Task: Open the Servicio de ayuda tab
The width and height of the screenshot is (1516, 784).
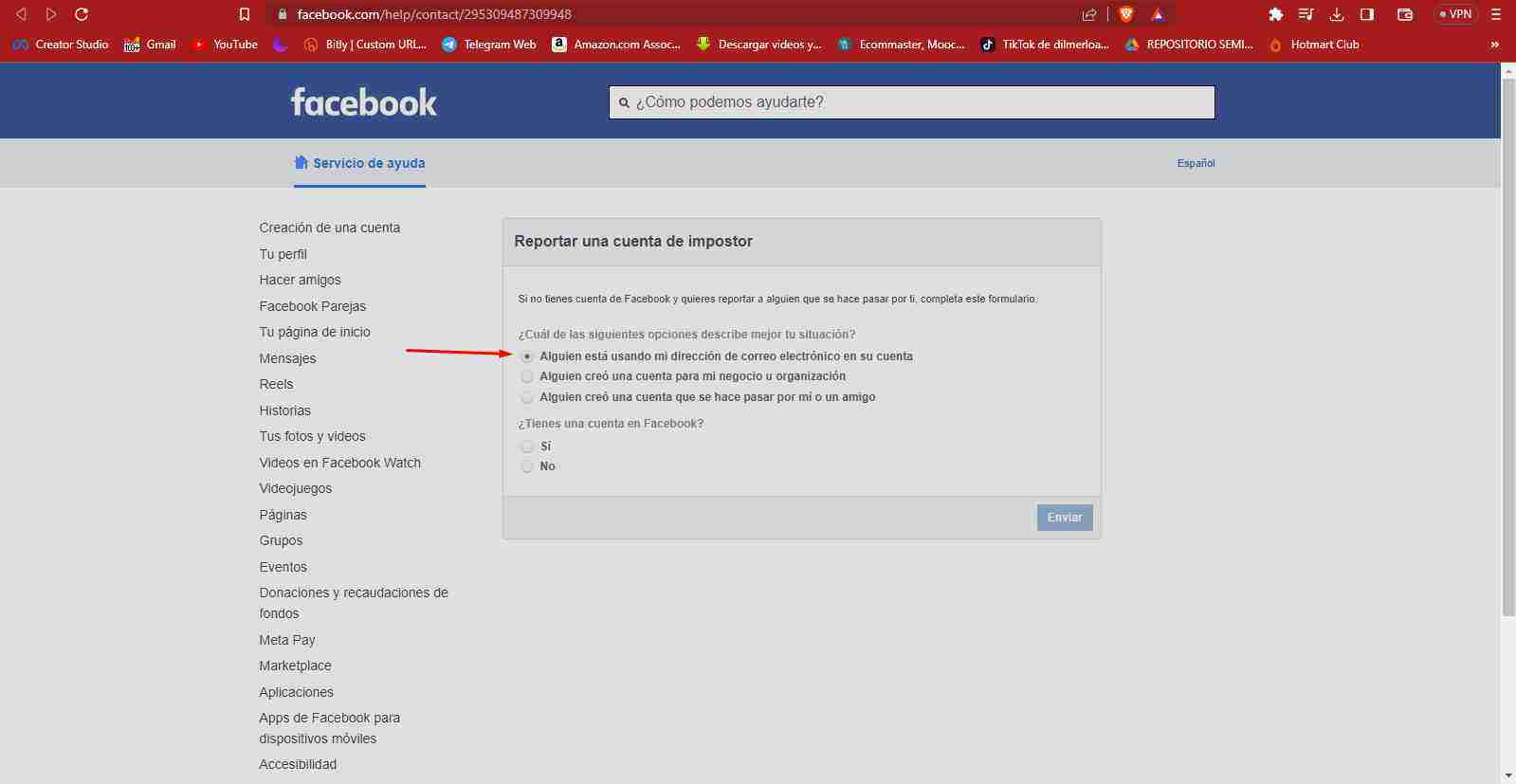Action: click(359, 163)
